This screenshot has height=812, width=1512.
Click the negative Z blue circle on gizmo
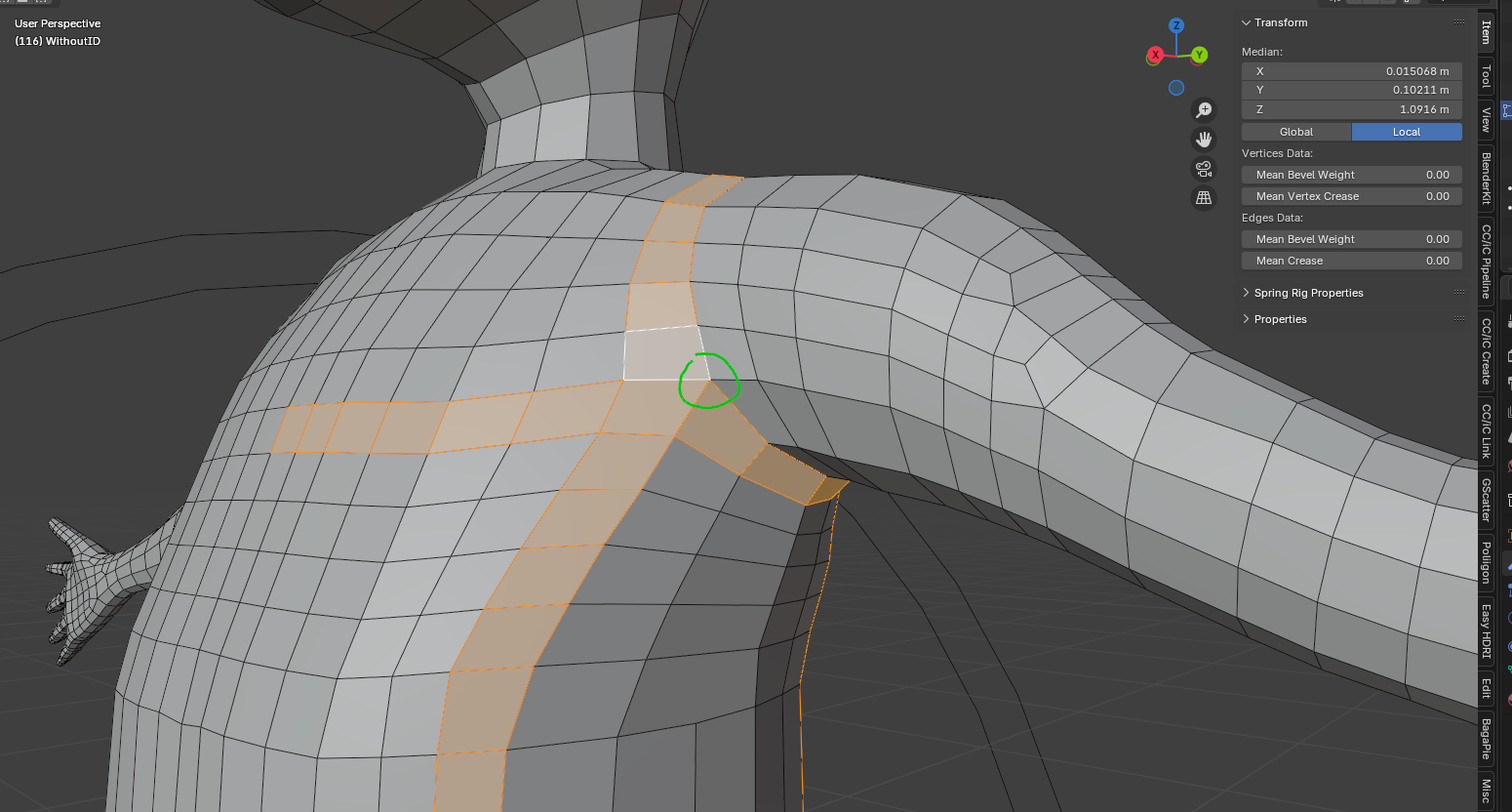[1176, 88]
